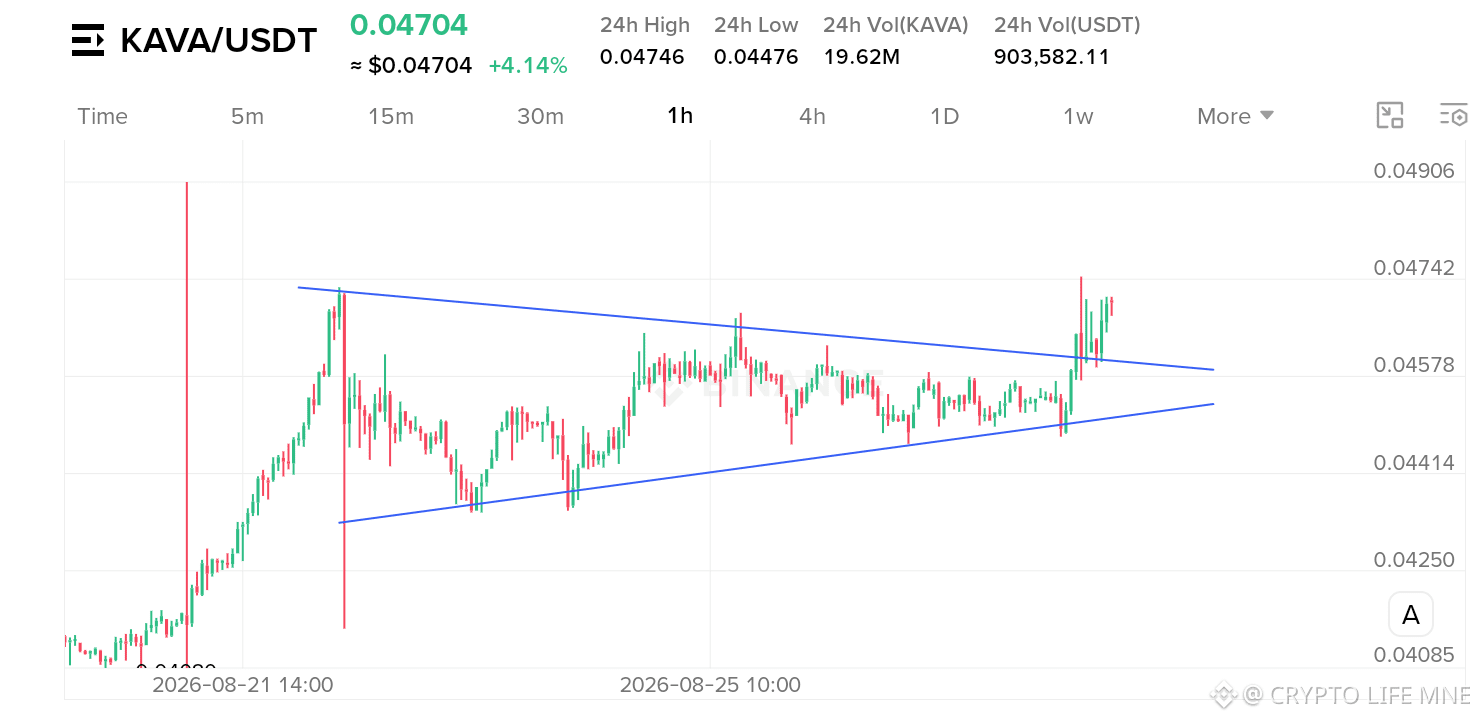Select the 15m interval tab
The width and height of the screenshot is (1478, 720).
[x=391, y=117]
